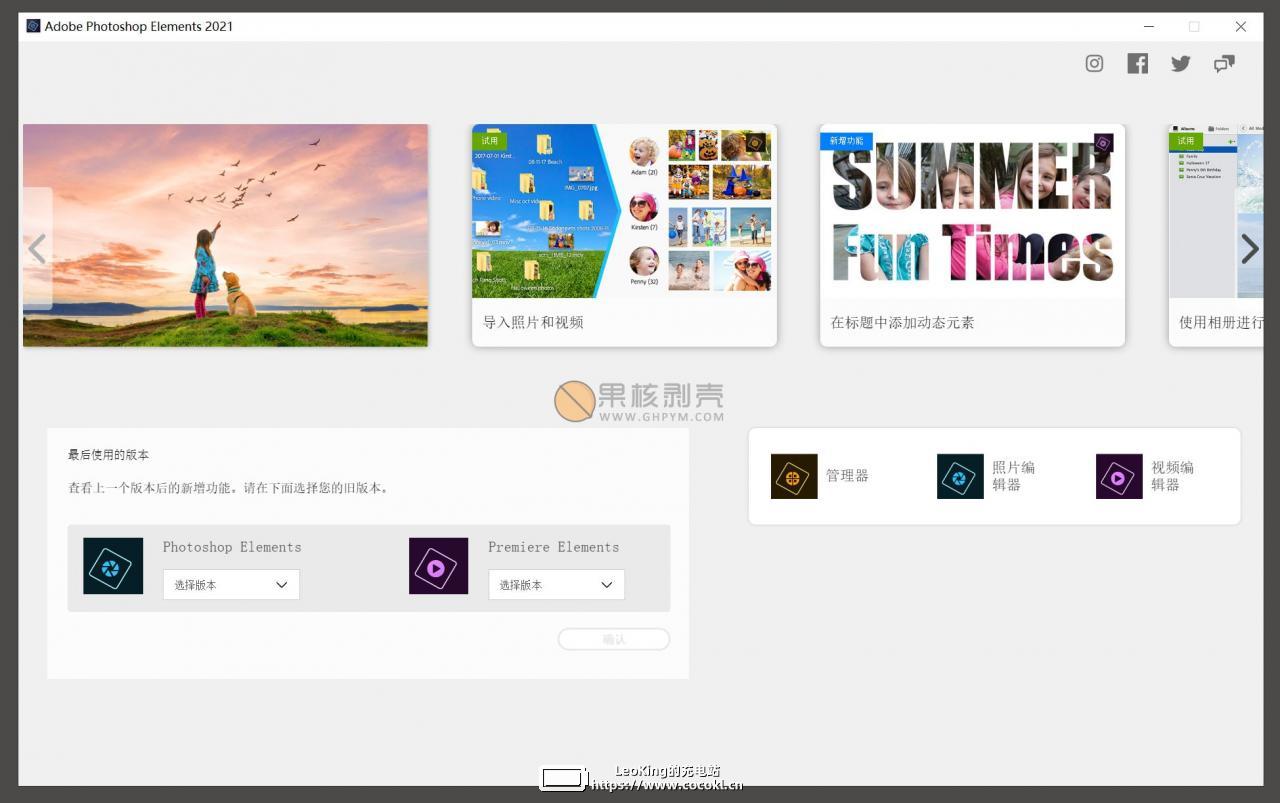
Task: Click the Photoshop Elements logo in version panel
Action: click(113, 566)
